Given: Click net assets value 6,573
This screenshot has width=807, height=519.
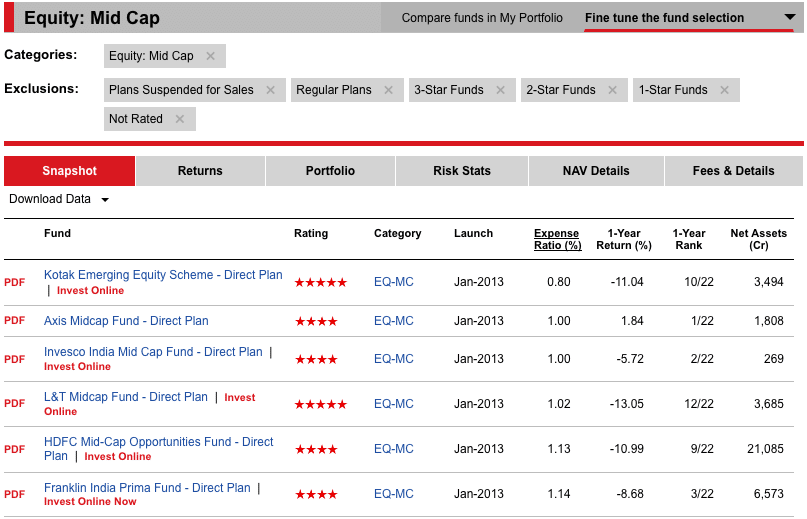Looking at the screenshot, I should (769, 494).
